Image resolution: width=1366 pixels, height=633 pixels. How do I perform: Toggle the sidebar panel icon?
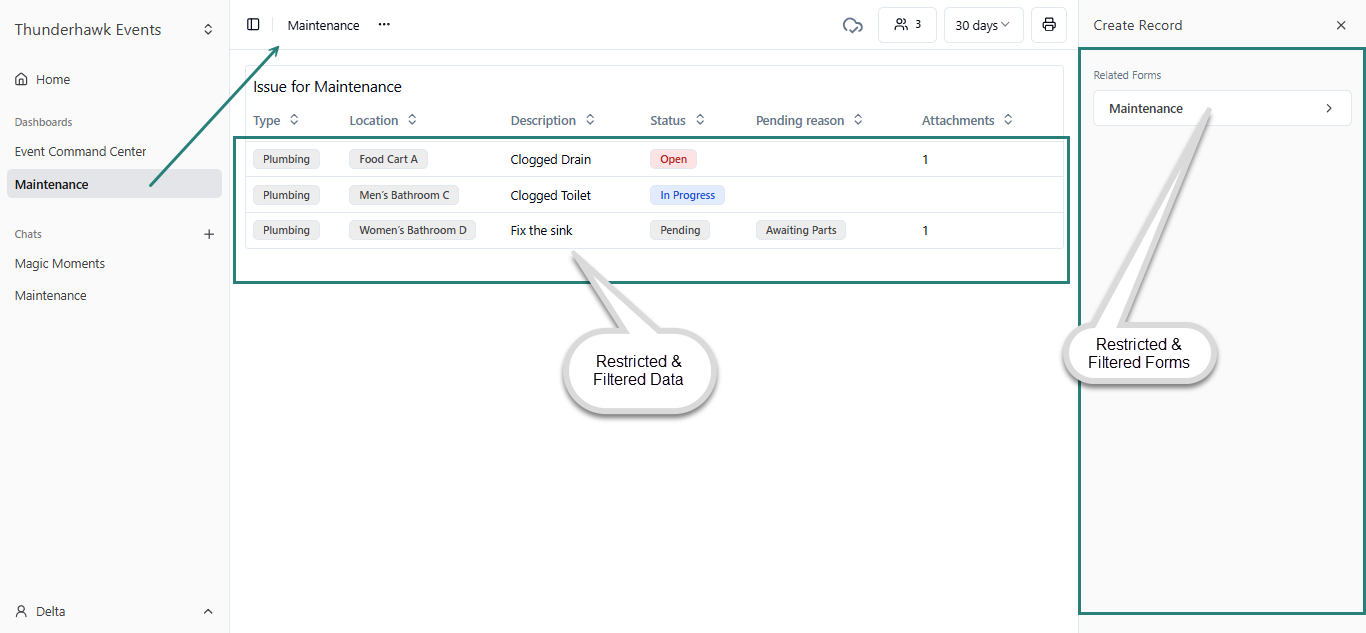click(253, 25)
